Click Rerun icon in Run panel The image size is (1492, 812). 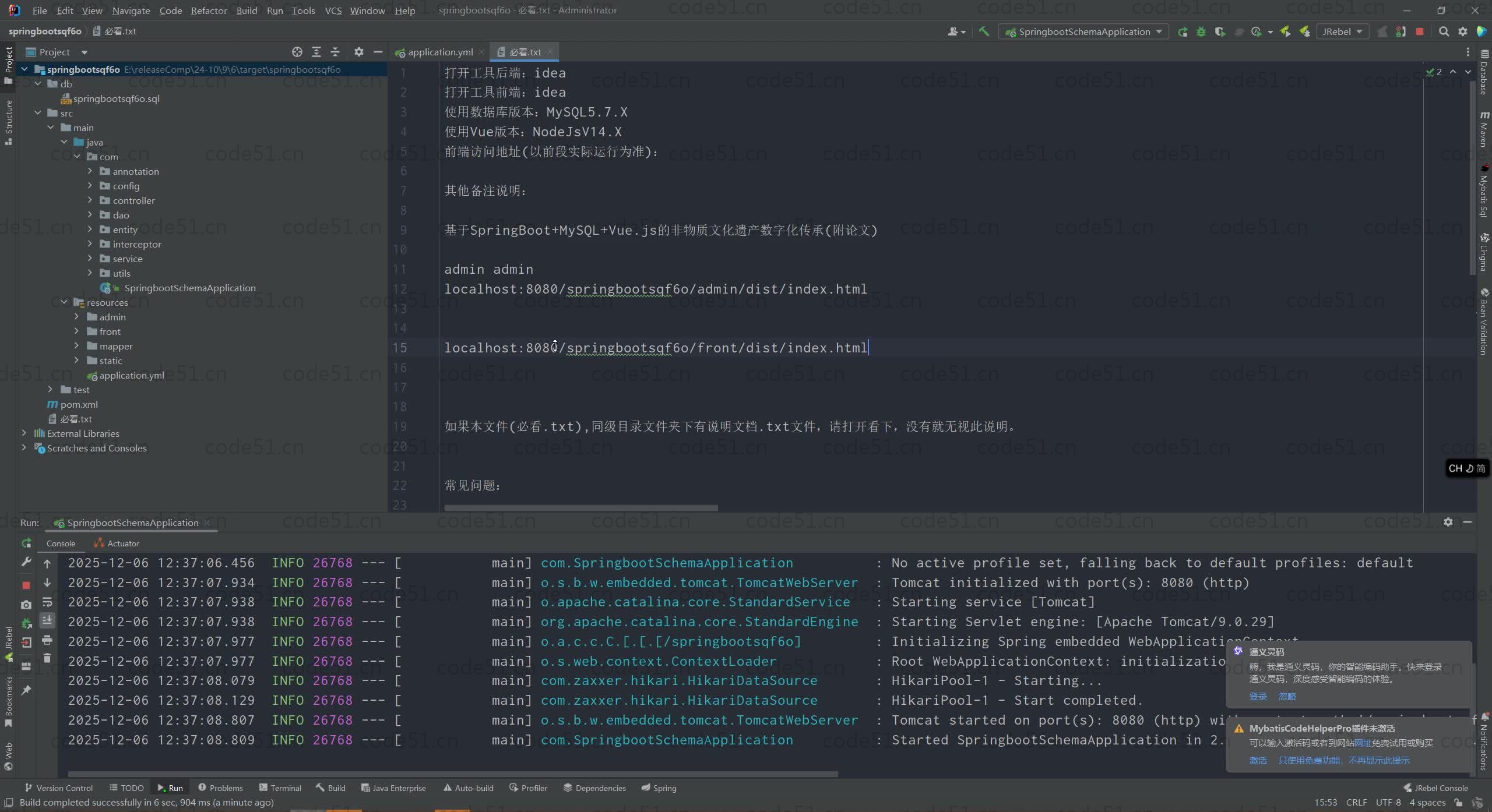pyautogui.click(x=26, y=543)
